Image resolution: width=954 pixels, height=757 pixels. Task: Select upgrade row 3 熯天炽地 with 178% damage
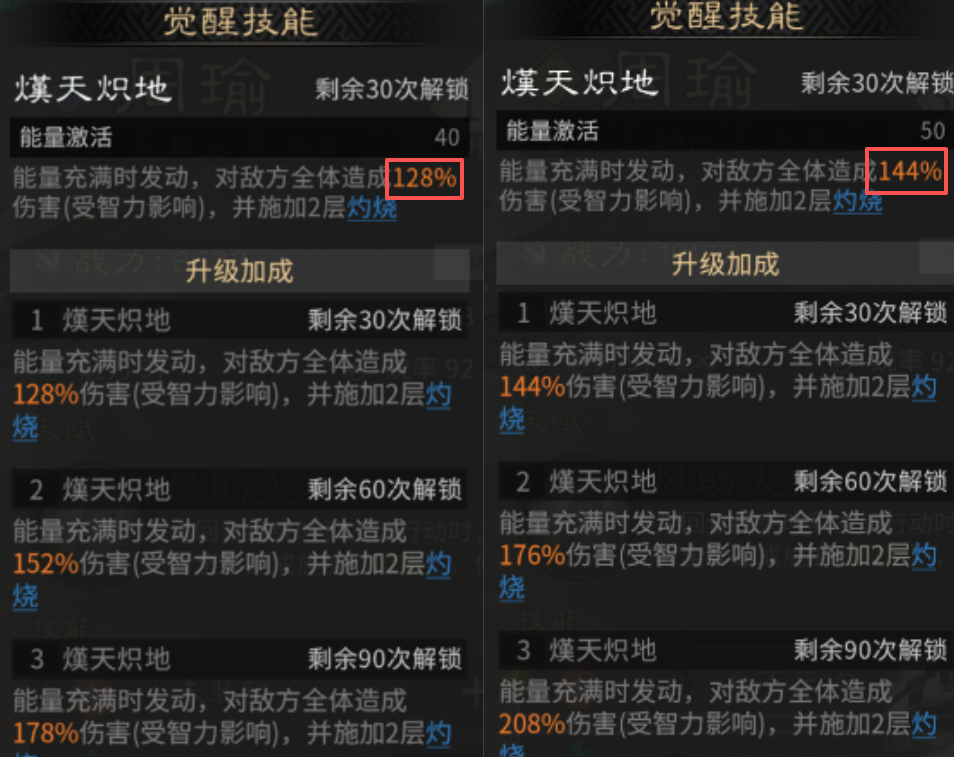[240, 658]
